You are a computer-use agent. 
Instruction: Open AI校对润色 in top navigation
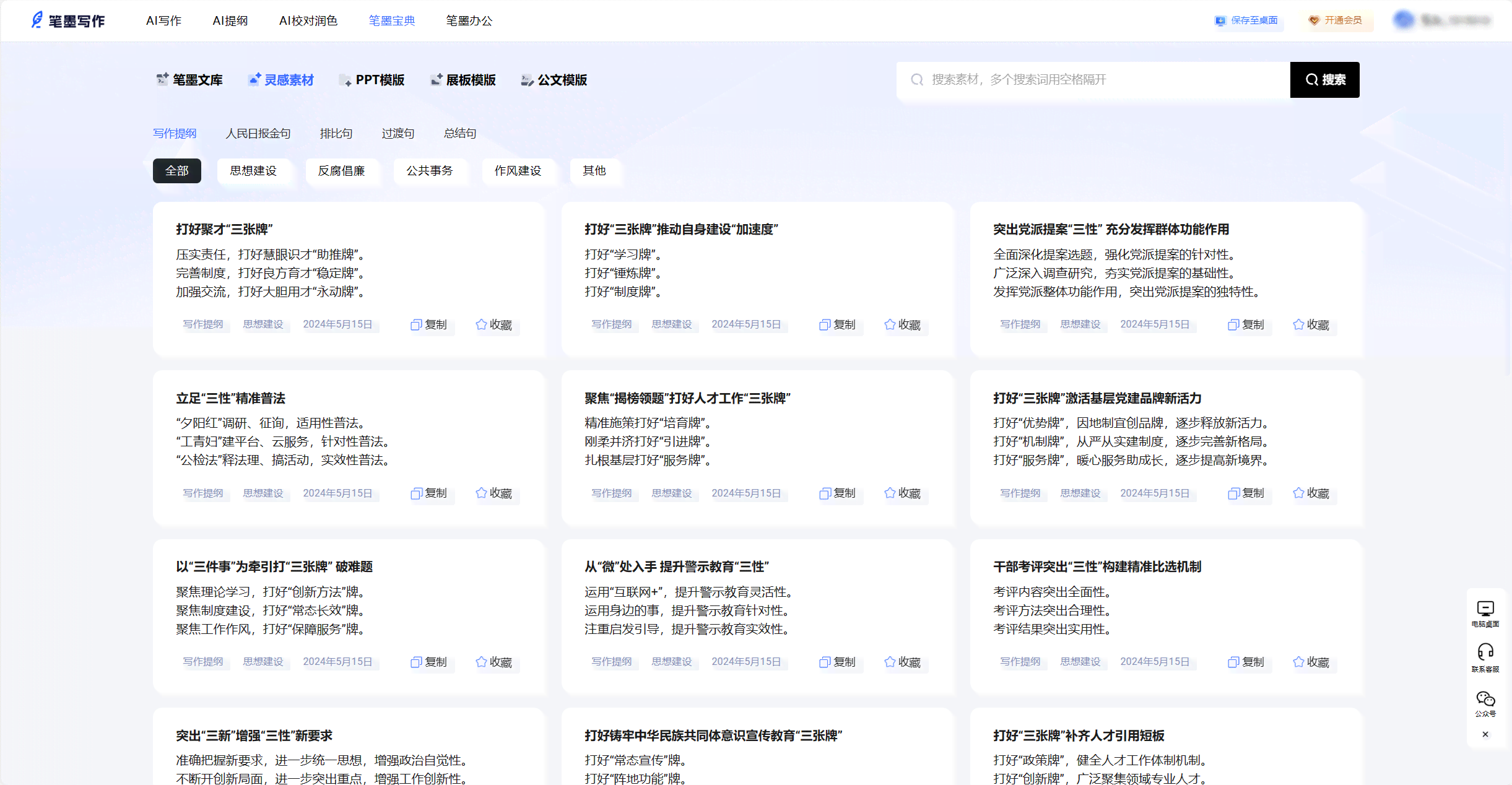pyautogui.click(x=308, y=20)
